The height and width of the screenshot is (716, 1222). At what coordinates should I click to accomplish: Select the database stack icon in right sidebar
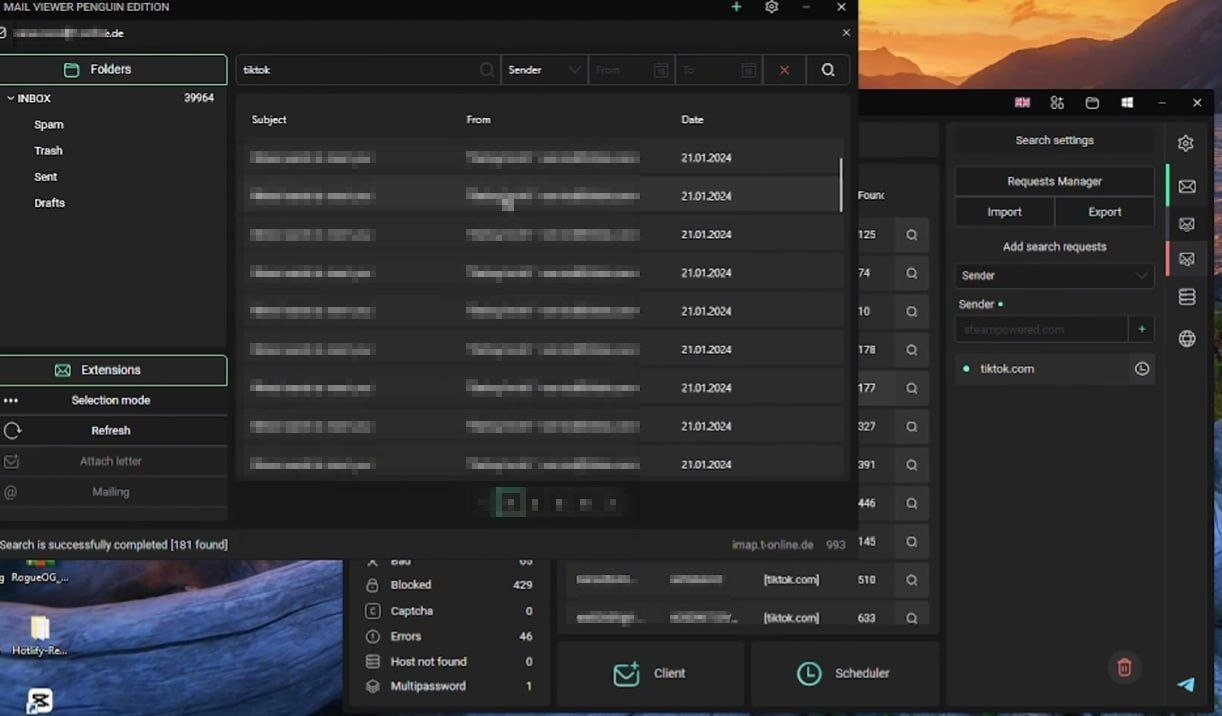pyautogui.click(x=1187, y=297)
